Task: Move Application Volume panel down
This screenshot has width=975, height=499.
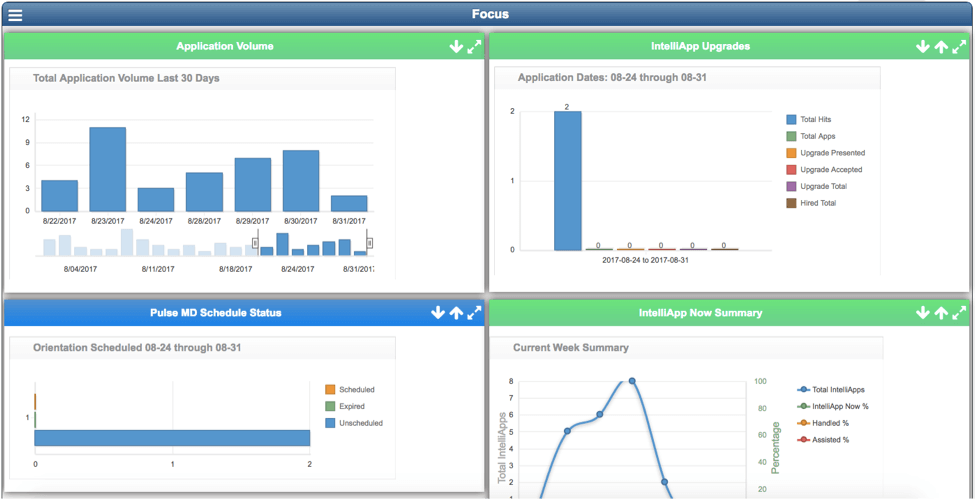Action: tap(456, 47)
